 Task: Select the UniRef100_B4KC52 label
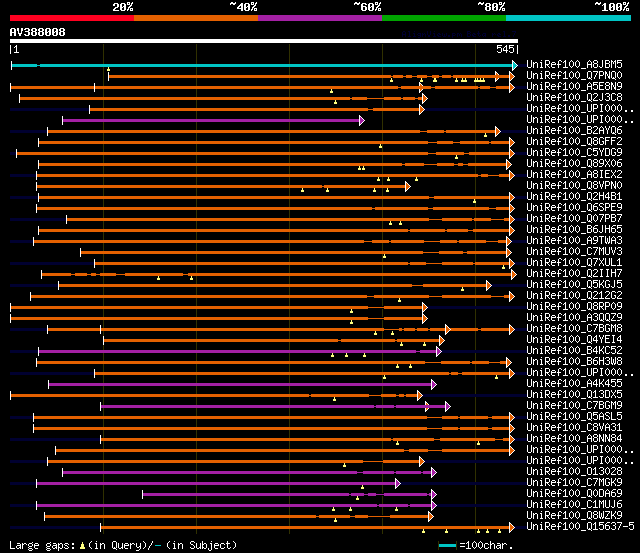[x=574, y=351]
